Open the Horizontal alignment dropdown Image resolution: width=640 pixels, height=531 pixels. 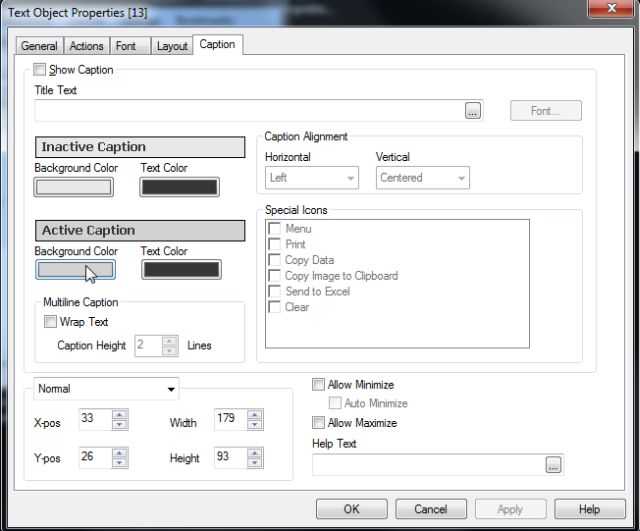pyautogui.click(x=312, y=178)
